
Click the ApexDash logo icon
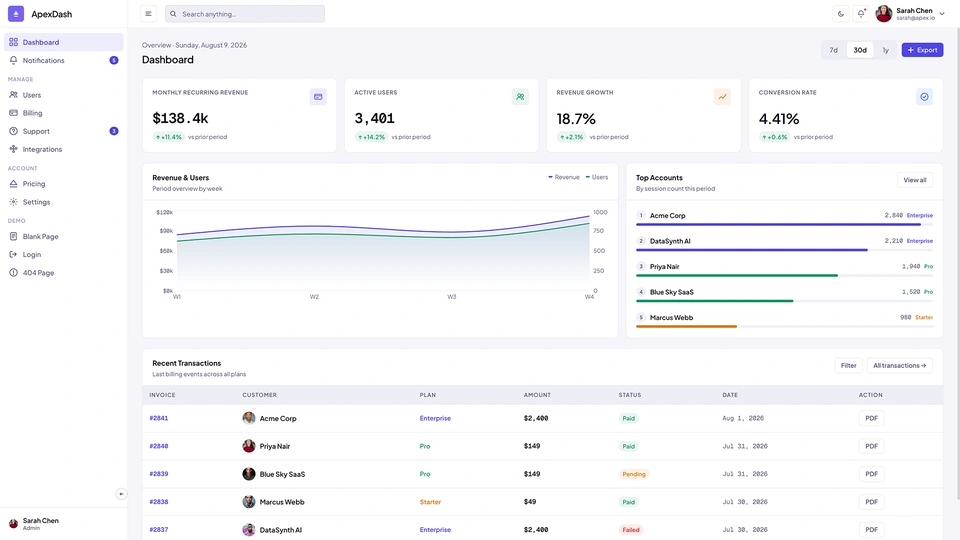click(x=16, y=13)
